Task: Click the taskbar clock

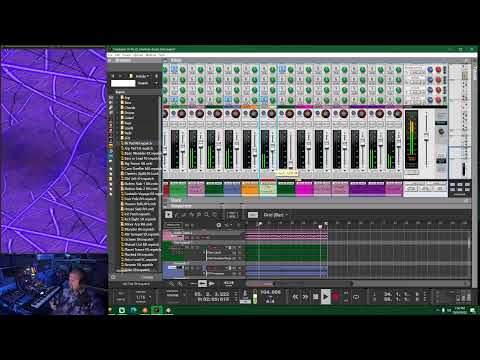Action: [460, 310]
